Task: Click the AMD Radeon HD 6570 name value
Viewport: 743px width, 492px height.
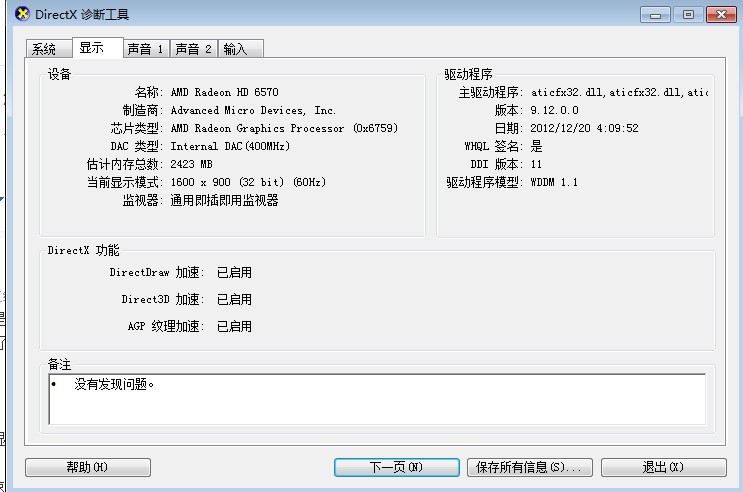Action: click(225, 93)
